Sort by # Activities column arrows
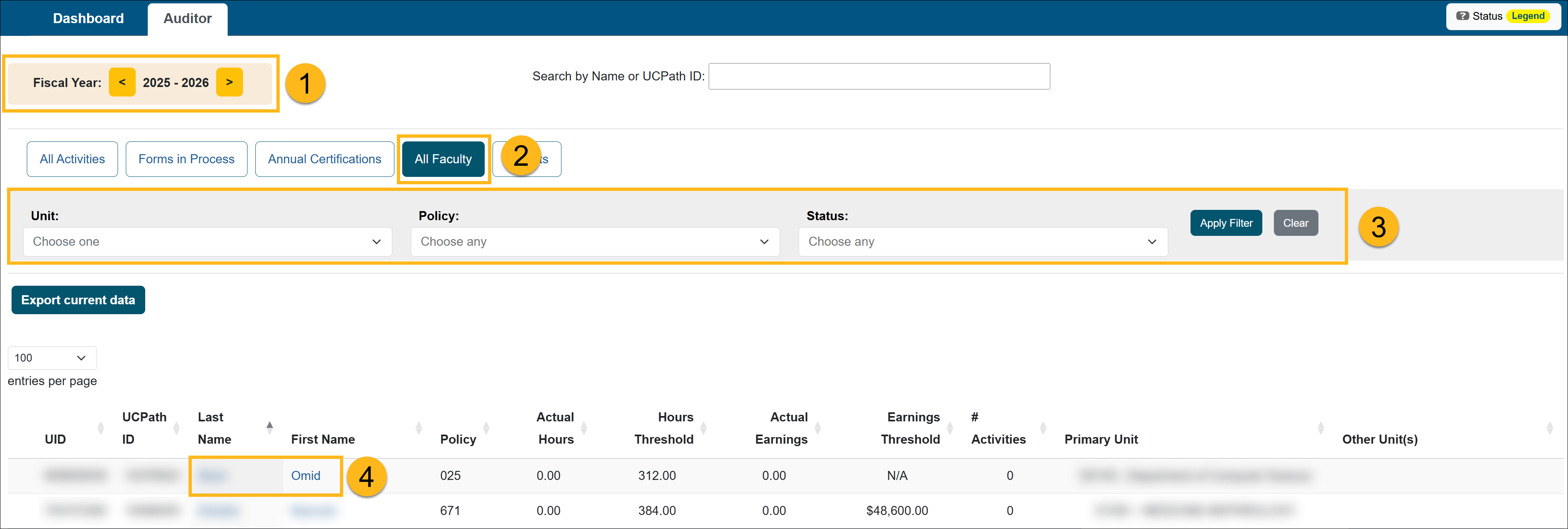The height and width of the screenshot is (529, 1568). (x=1043, y=428)
